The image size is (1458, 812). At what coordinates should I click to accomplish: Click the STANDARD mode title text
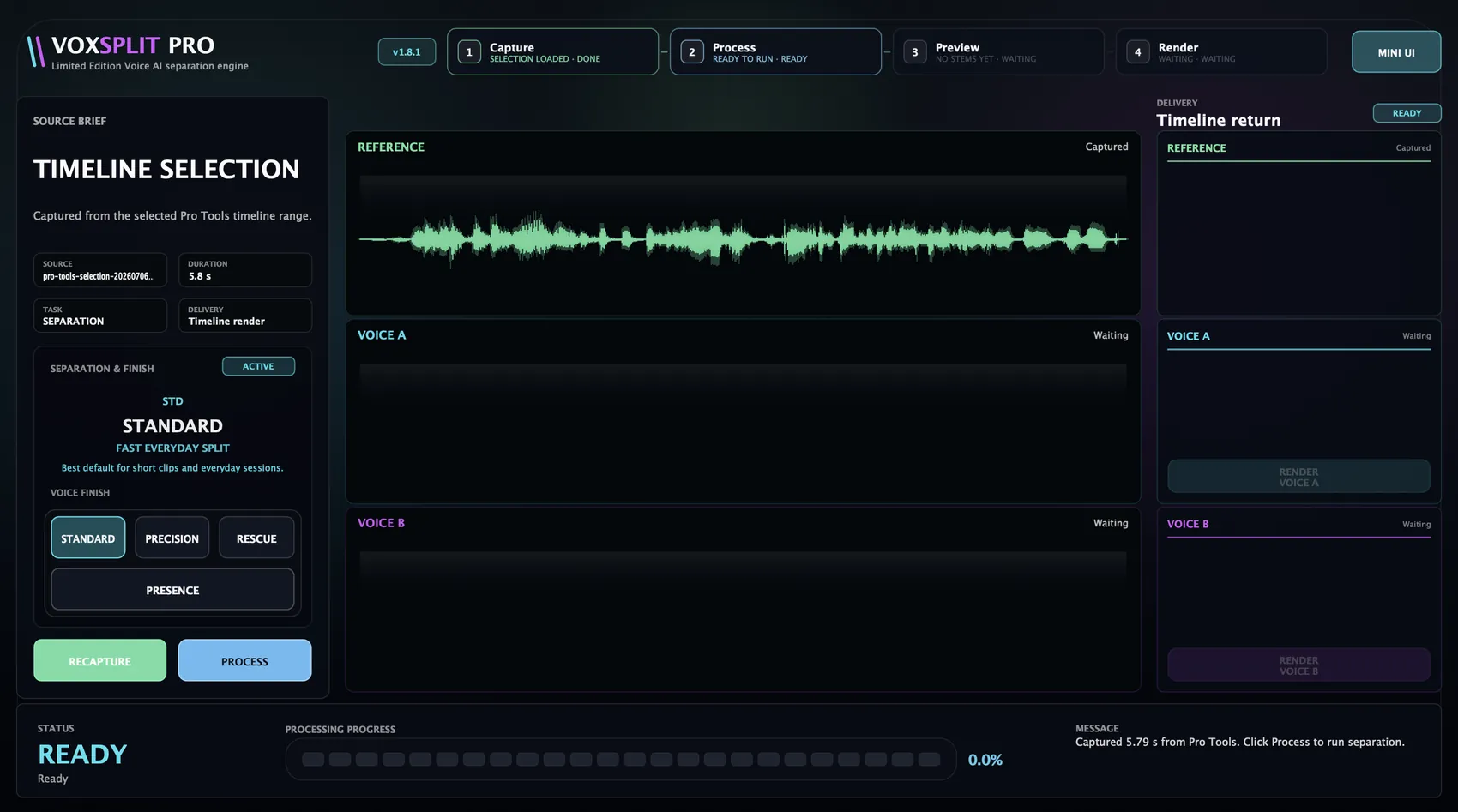(172, 426)
